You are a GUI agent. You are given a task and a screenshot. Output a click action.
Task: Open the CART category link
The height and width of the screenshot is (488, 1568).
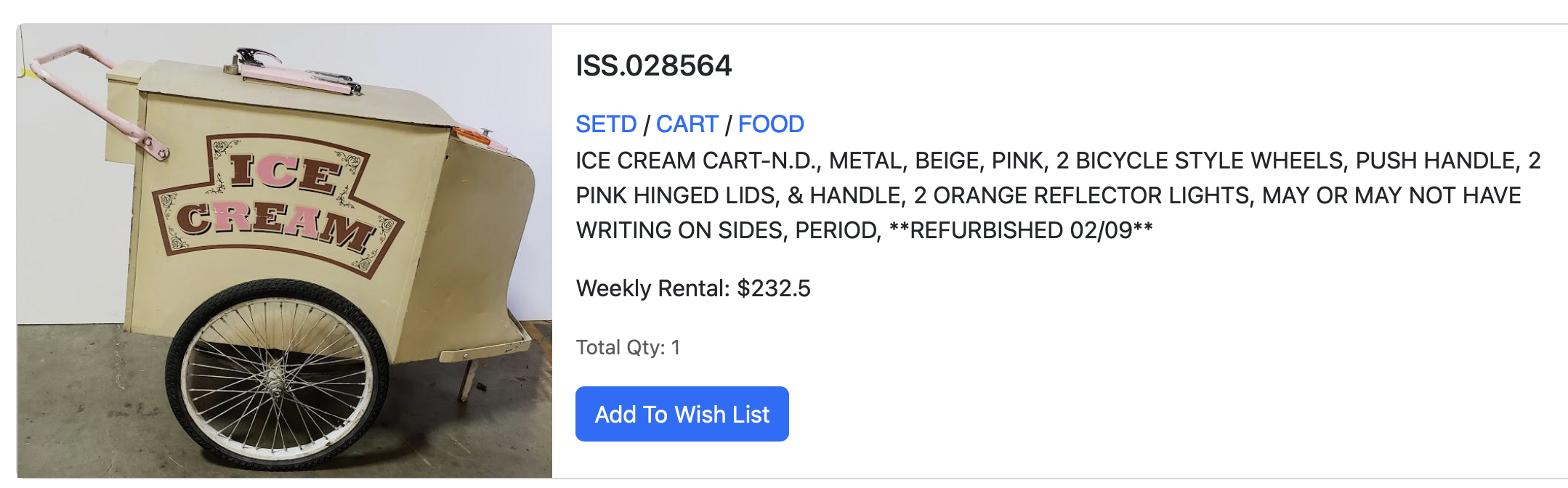point(687,124)
